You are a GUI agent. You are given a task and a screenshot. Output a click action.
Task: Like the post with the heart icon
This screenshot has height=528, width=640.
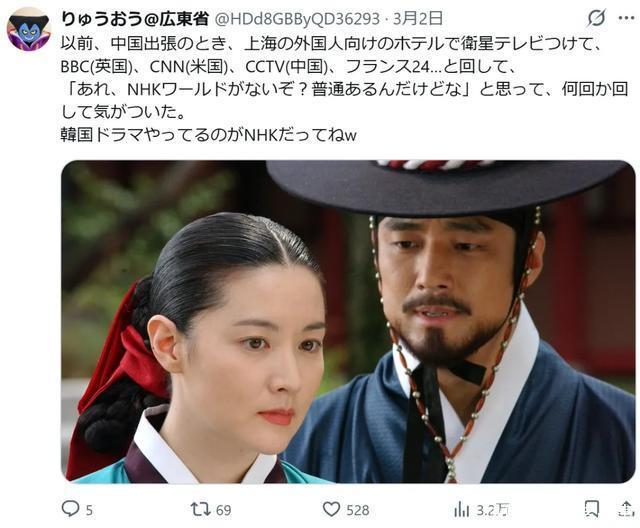click(331, 509)
